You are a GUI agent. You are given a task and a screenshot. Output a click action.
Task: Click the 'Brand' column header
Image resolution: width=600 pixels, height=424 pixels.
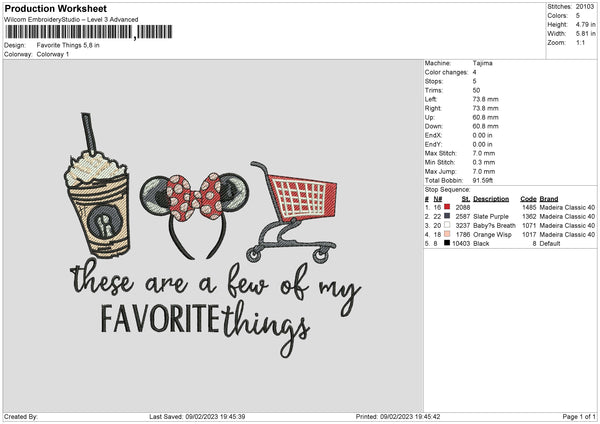(x=549, y=199)
